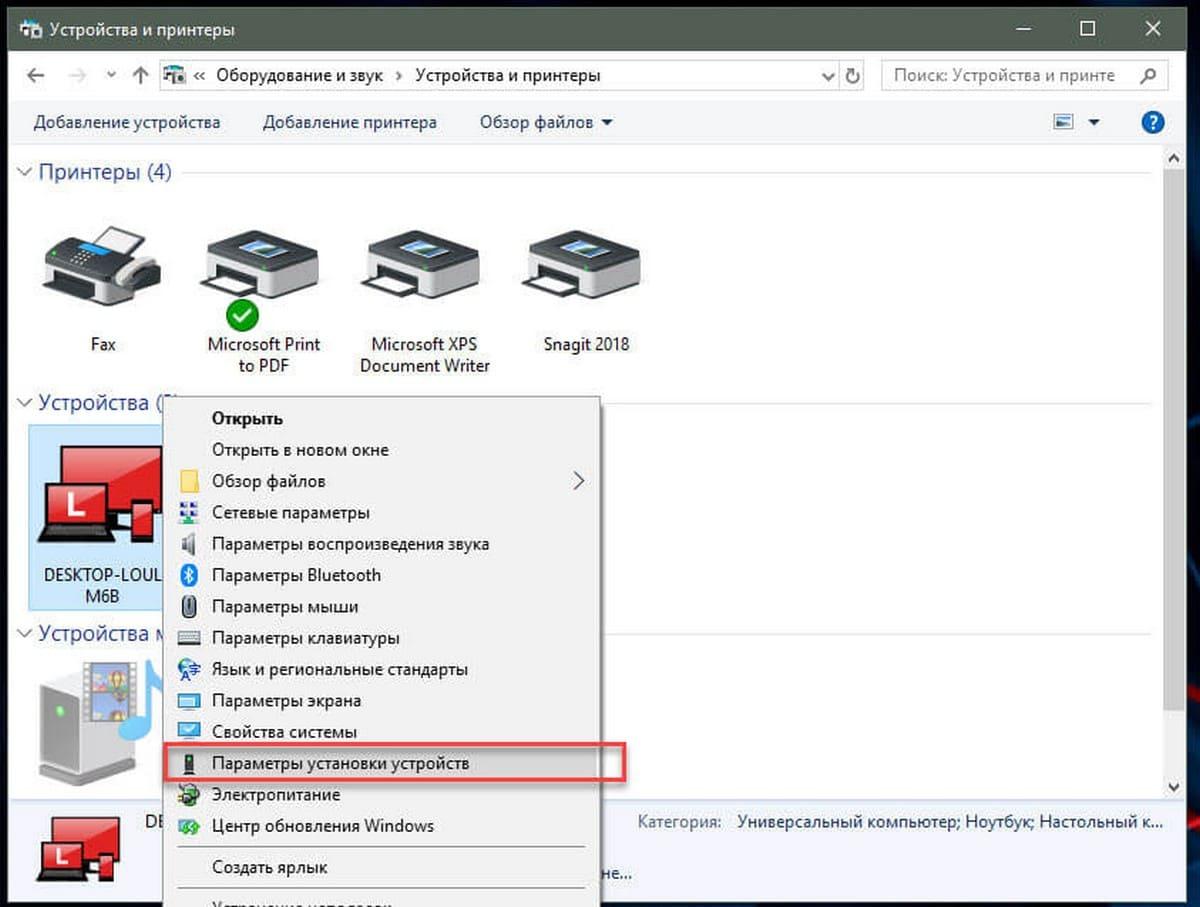Click the blue help question mark icon
The width and height of the screenshot is (1200, 907).
pyautogui.click(x=1152, y=123)
